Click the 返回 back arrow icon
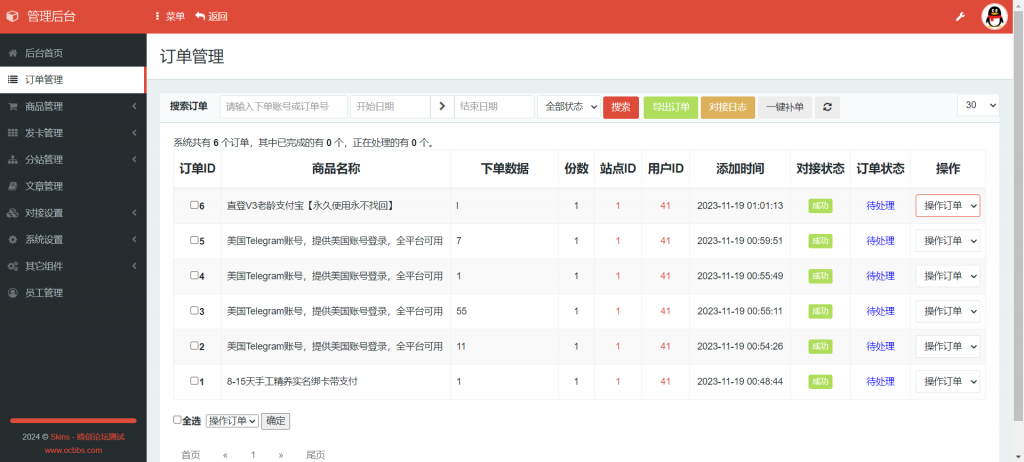1024x462 pixels. click(200, 16)
